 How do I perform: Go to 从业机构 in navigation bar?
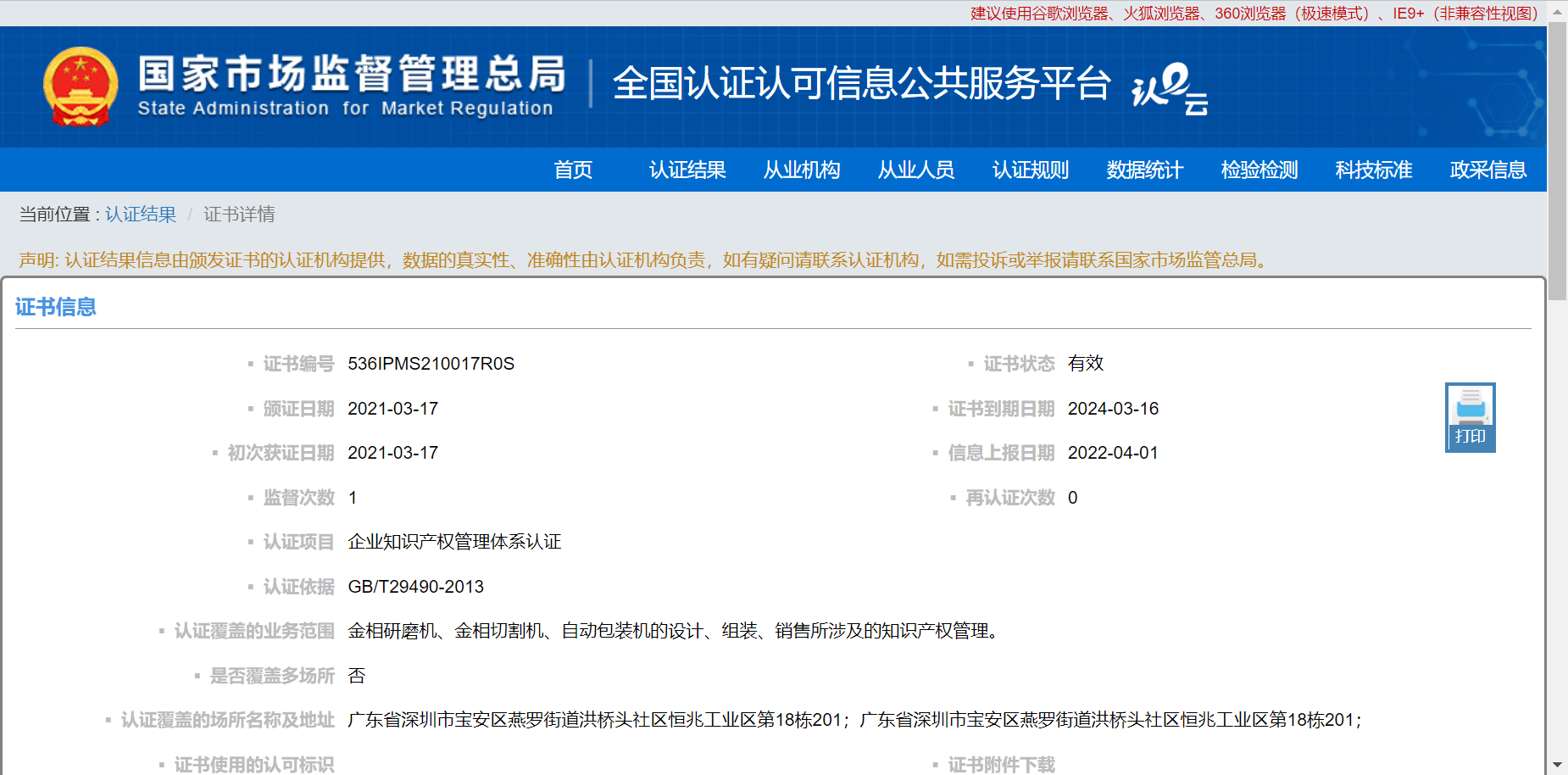(802, 170)
